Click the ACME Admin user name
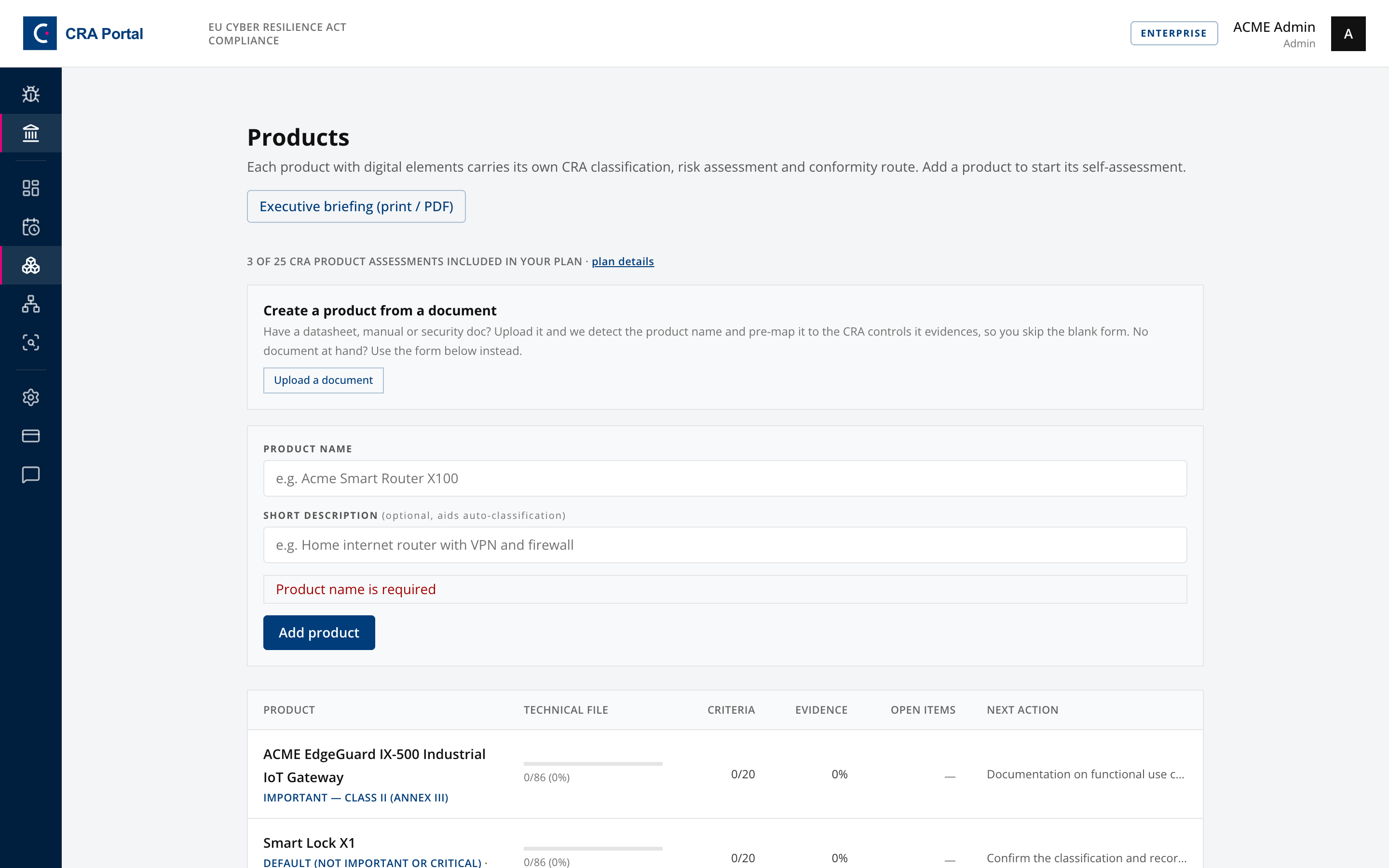1389x868 pixels. [x=1274, y=27]
